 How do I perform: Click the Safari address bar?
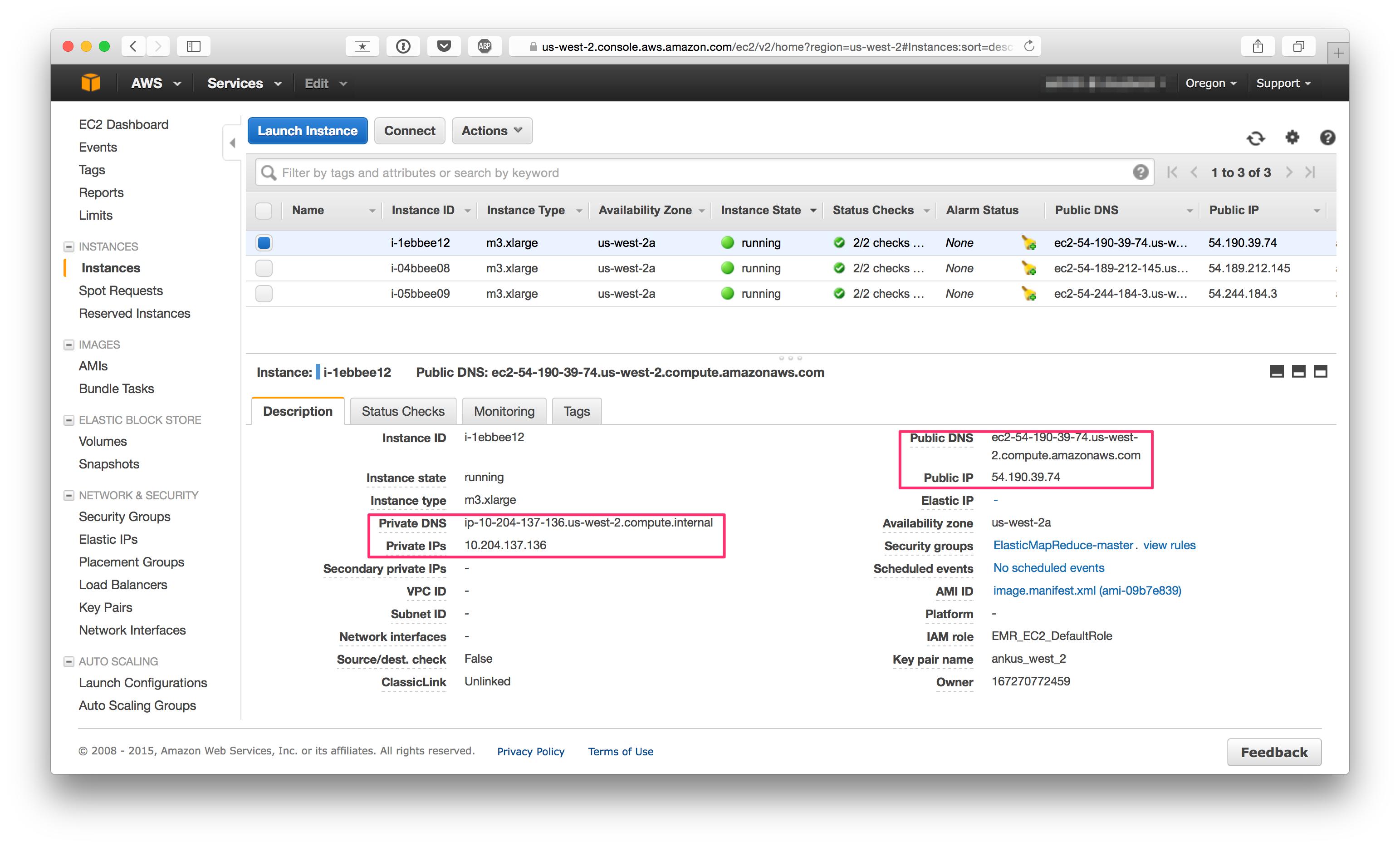point(775,47)
